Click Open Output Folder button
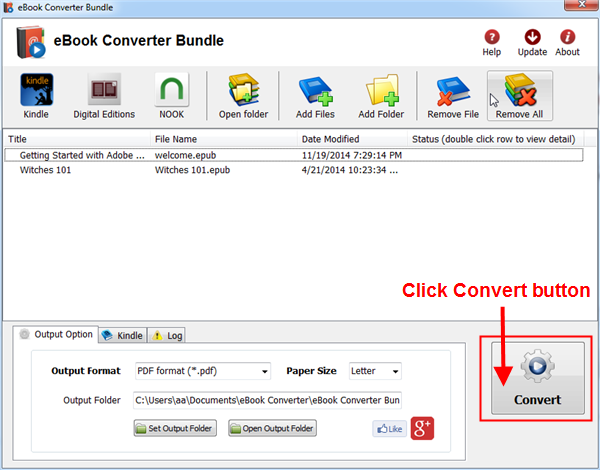Viewport: 600px width, 470px height. (272, 428)
